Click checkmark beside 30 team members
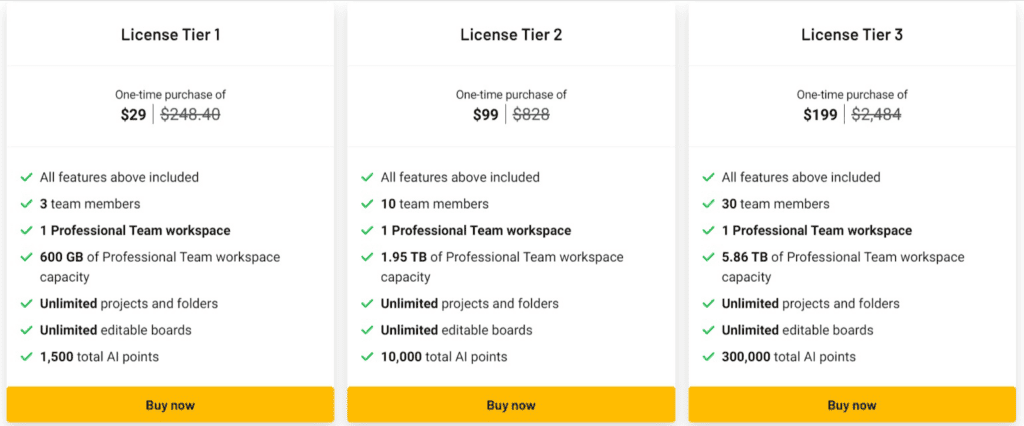The height and width of the screenshot is (426, 1024). pyautogui.click(x=709, y=204)
